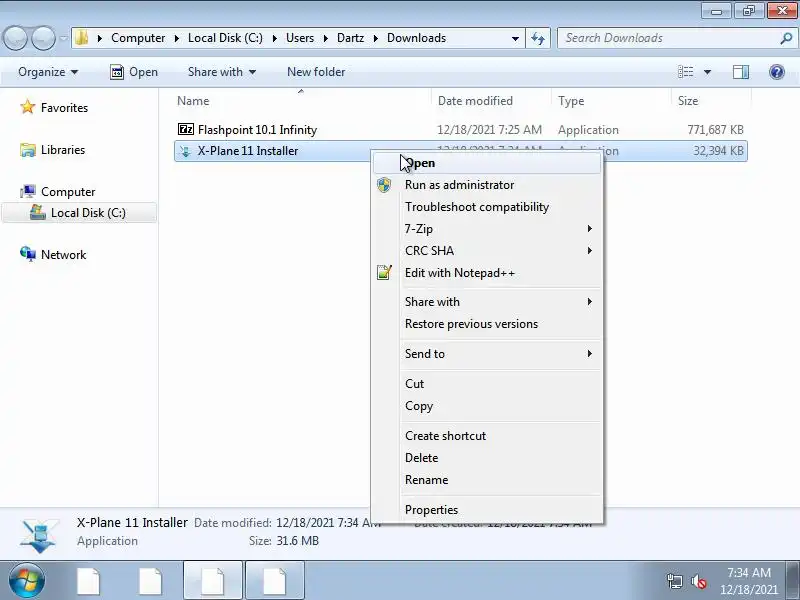This screenshot has height=600, width=800.
Task: Click the Libraries folder icon
Action: coord(28,149)
